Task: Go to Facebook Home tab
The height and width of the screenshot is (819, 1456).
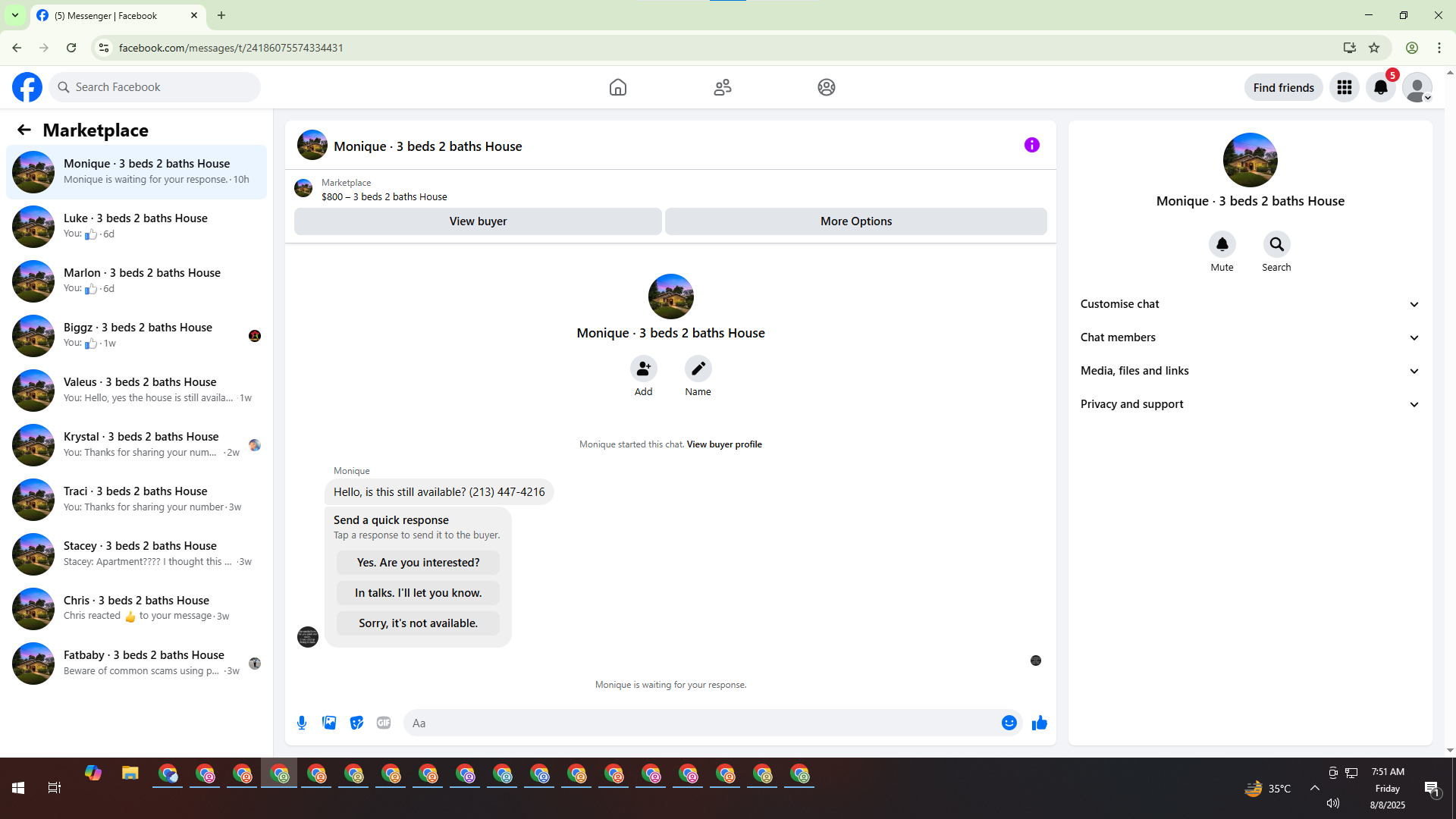Action: coord(617,87)
